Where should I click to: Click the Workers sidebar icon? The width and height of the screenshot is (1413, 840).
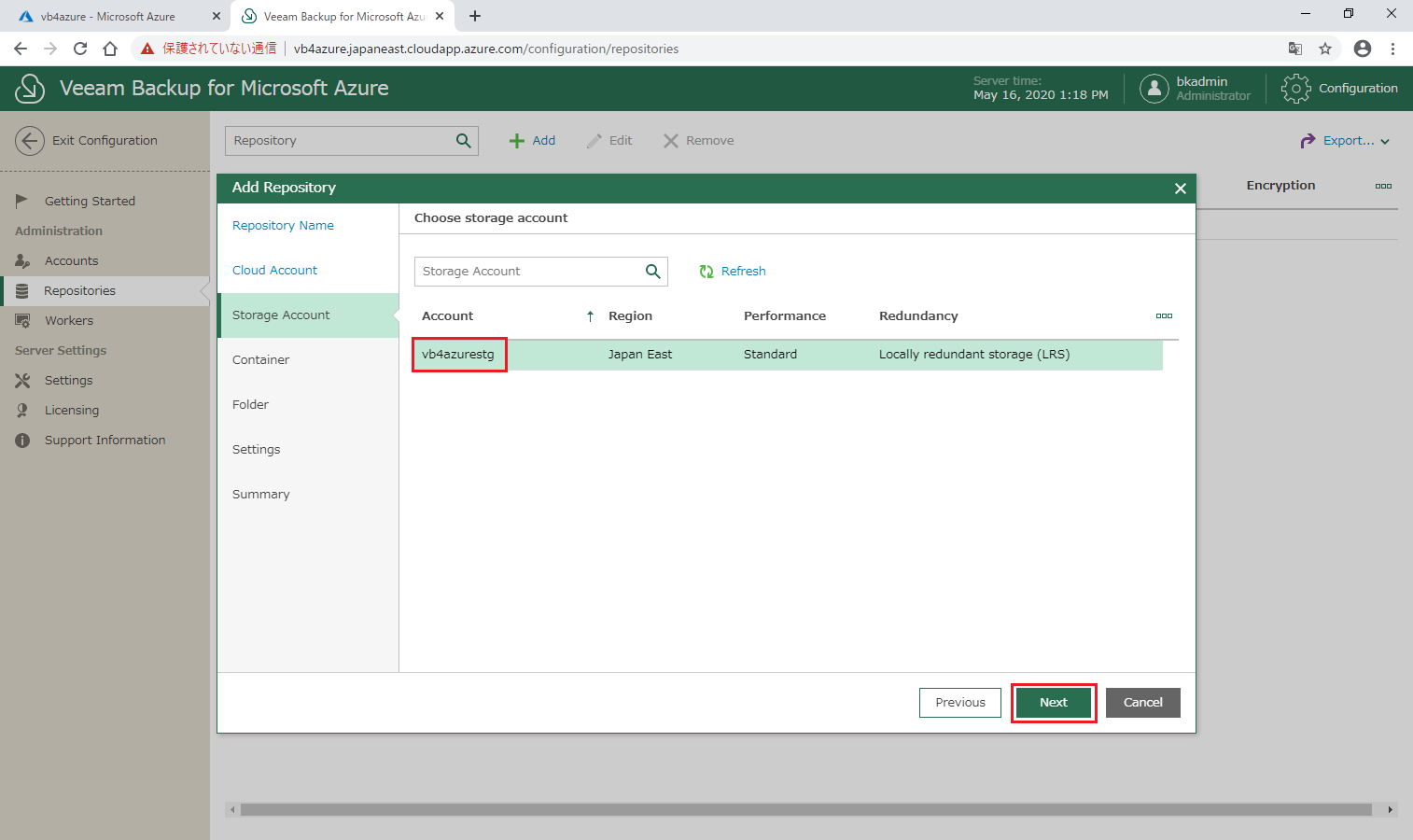[22, 321]
